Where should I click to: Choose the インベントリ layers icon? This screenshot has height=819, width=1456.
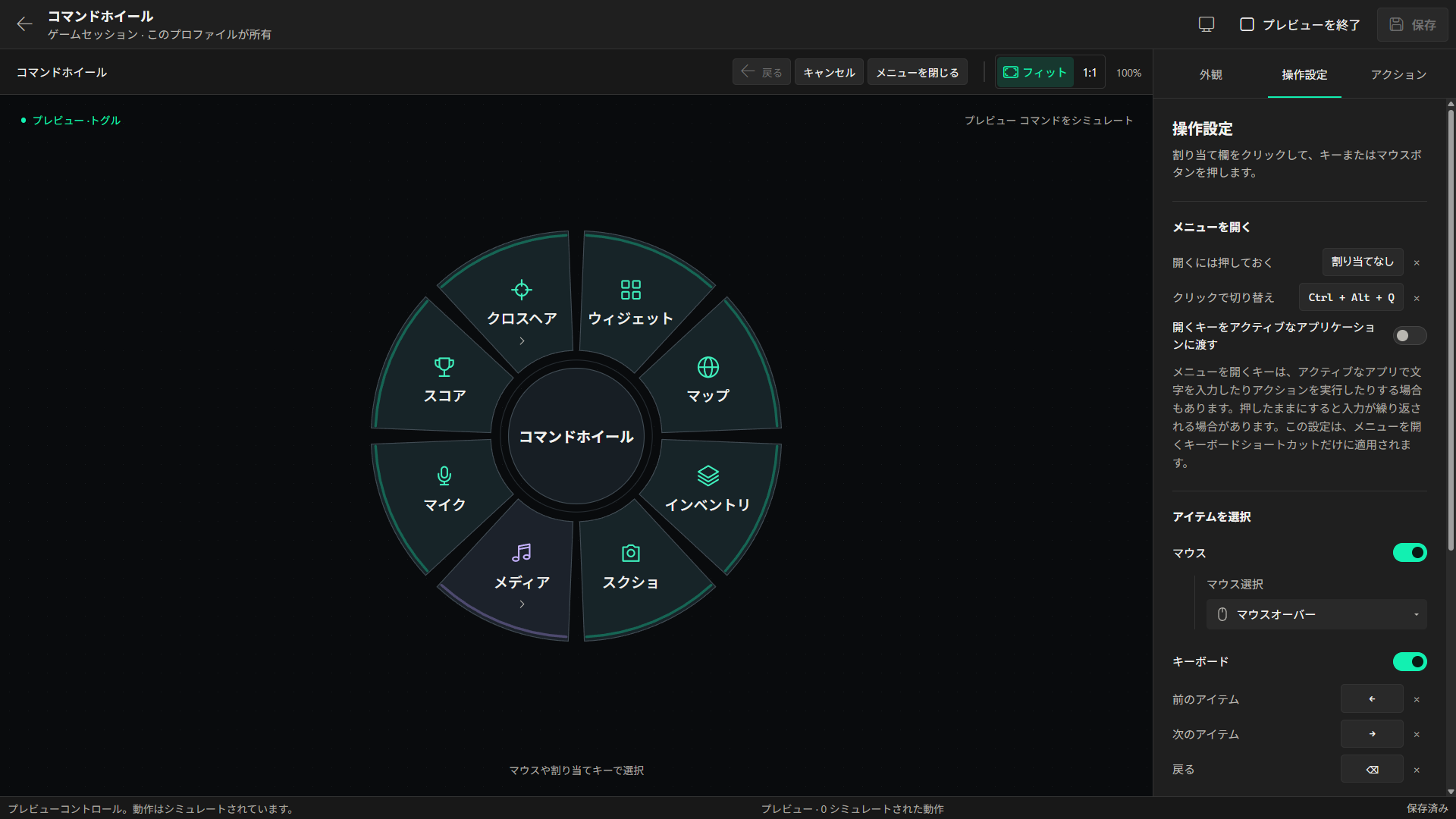click(708, 475)
